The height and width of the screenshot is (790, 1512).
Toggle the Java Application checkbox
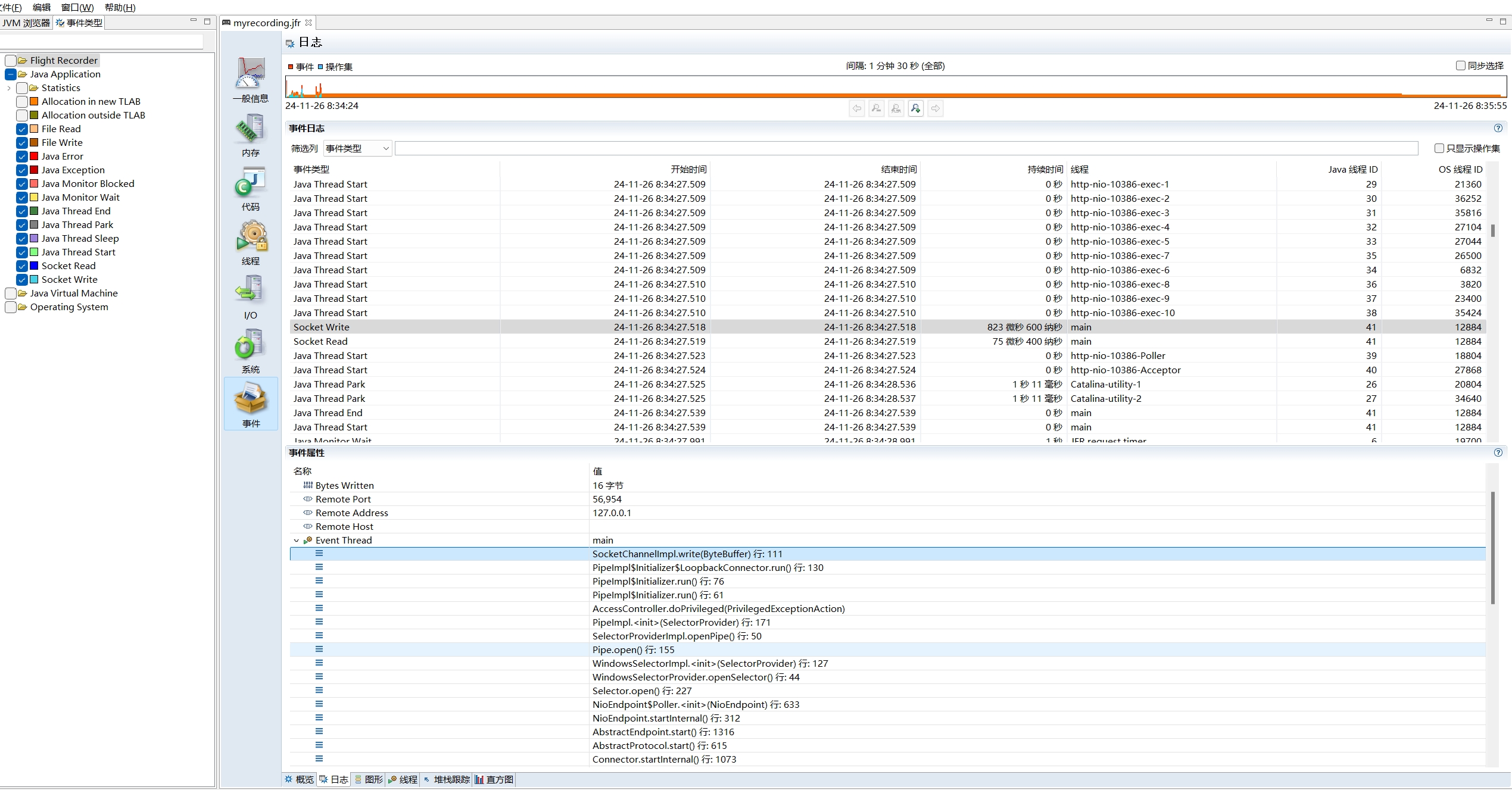tap(11, 74)
